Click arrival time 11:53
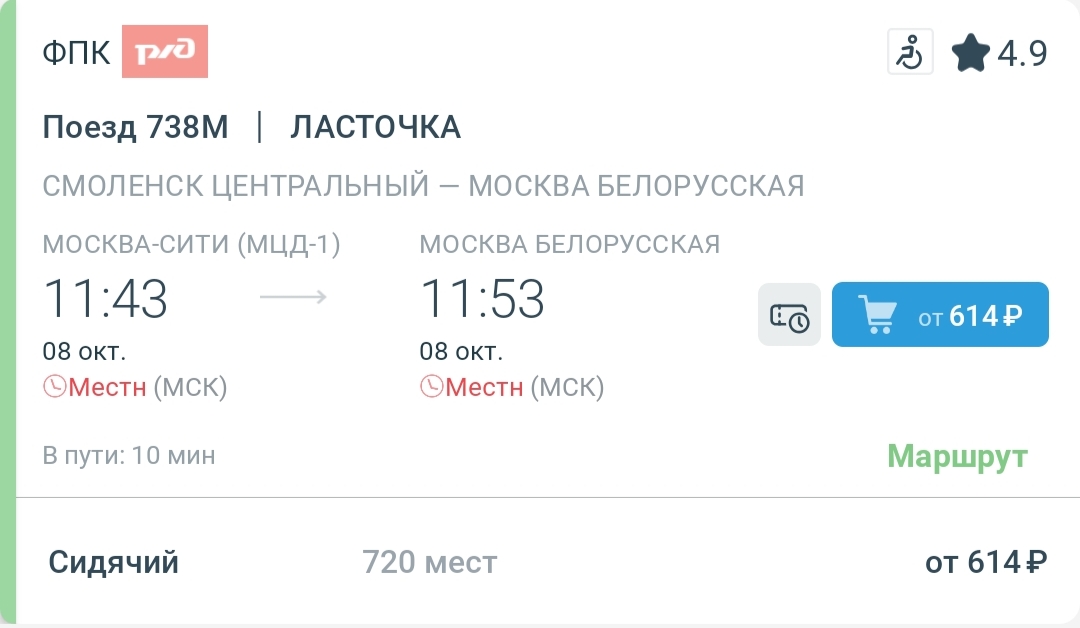This screenshot has height=628, width=1080. 483,299
